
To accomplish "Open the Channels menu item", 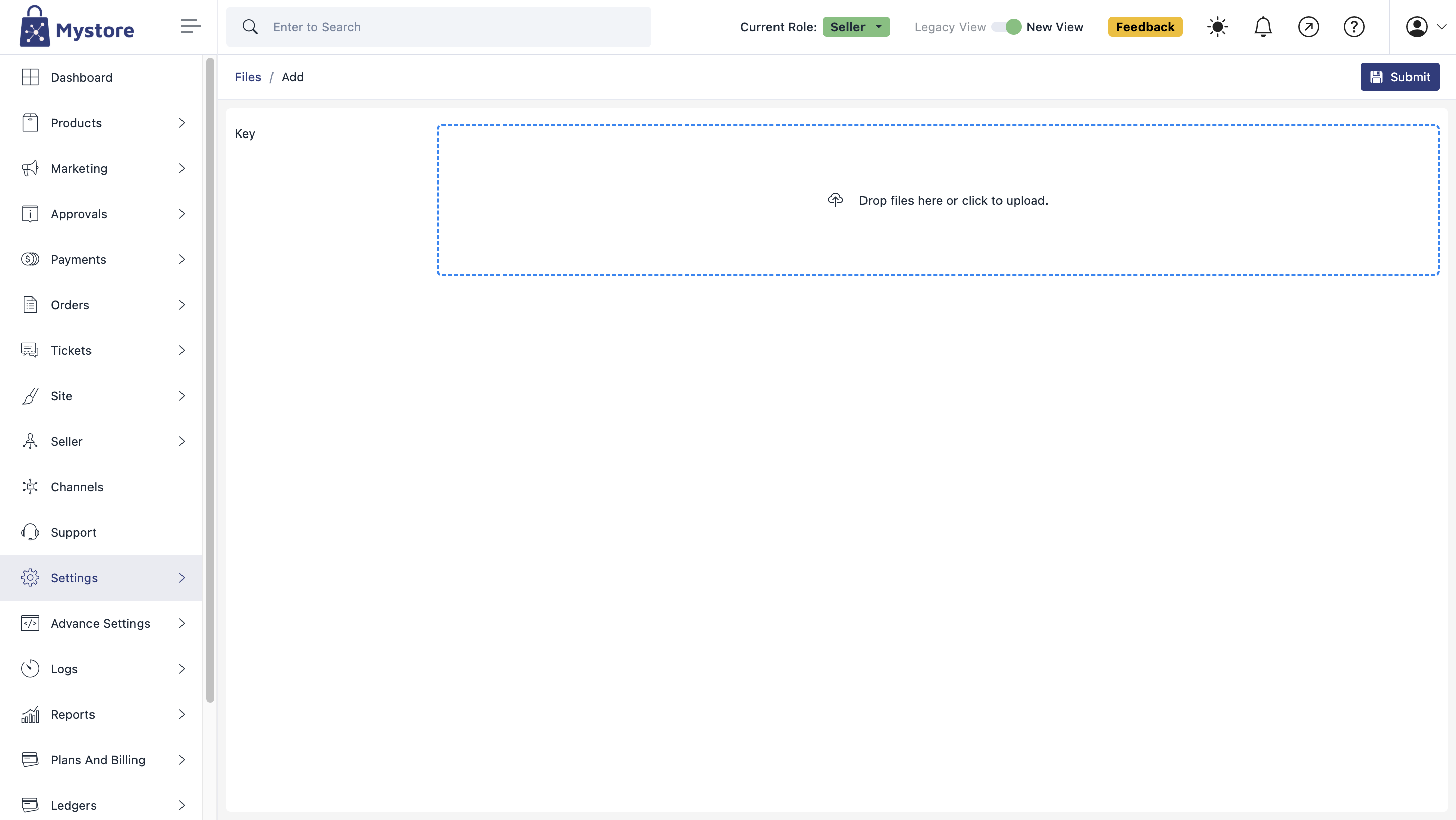I will click(x=101, y=486).
